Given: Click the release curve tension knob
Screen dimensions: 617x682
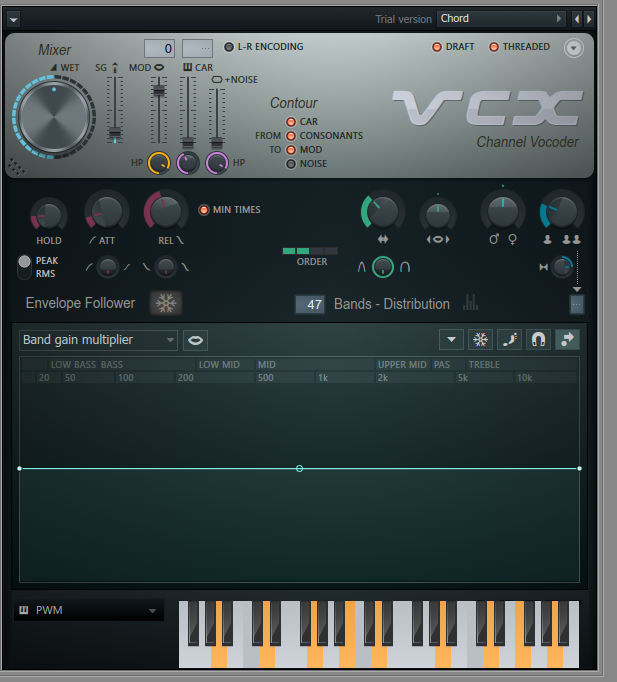Looking at the screenshot, I should 165,267.
